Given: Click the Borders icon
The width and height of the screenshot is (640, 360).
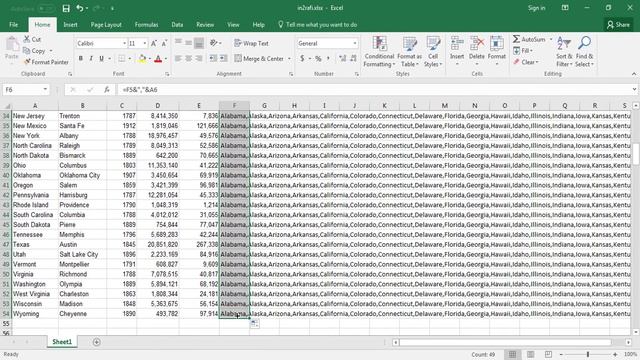Looking at the screenshot, I should 122,59.
